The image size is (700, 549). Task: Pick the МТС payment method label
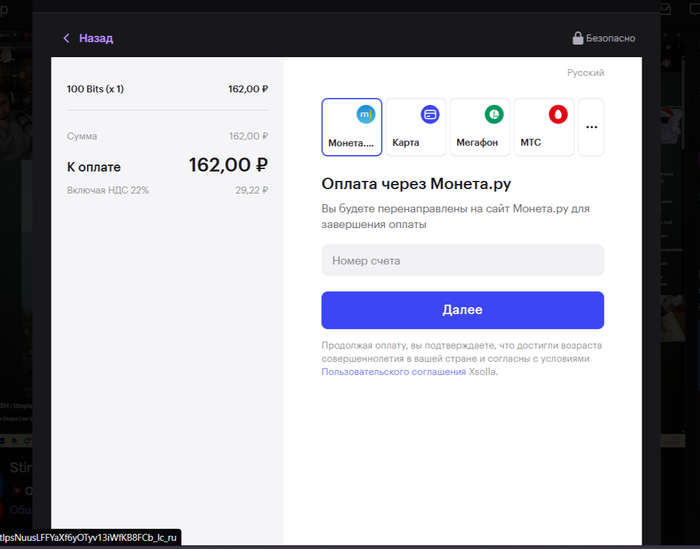[530, 143]
